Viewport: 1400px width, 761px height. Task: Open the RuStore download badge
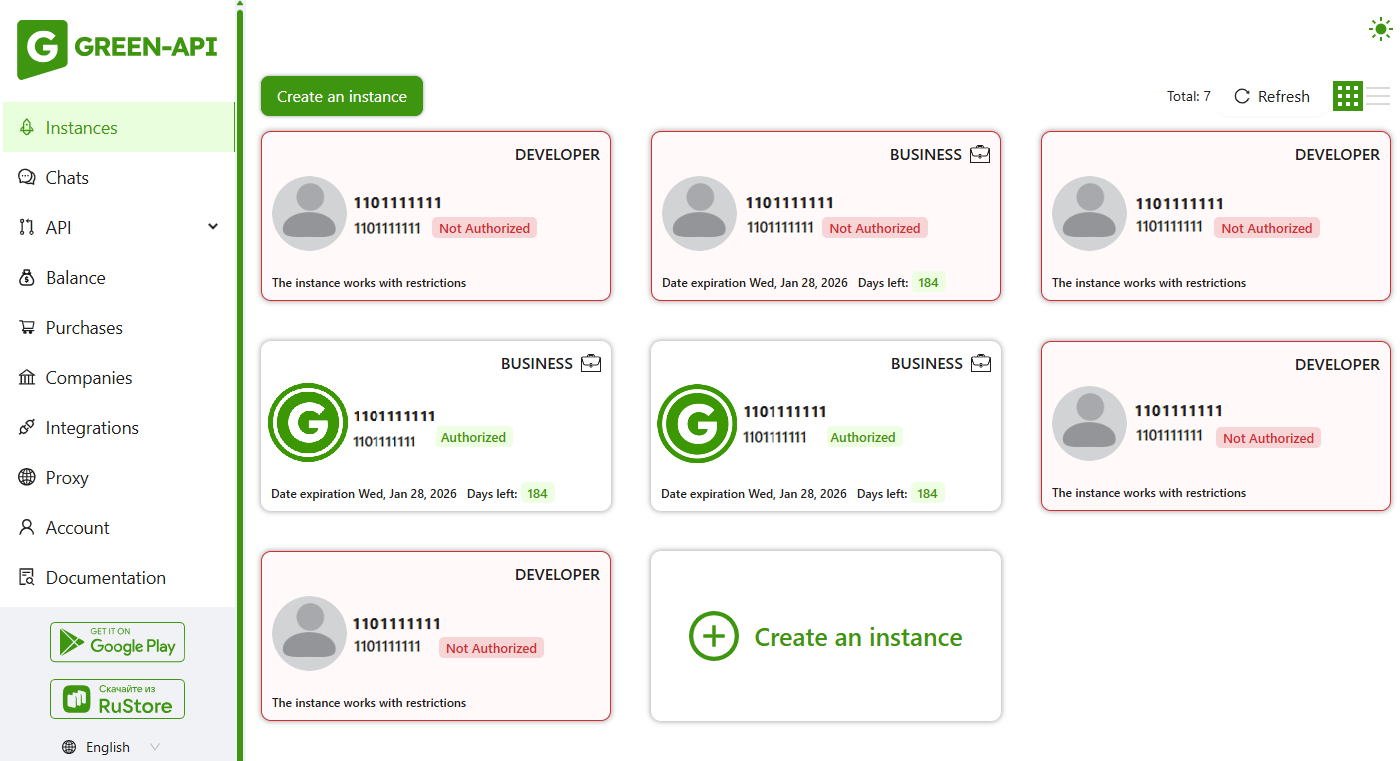[118, 699]
